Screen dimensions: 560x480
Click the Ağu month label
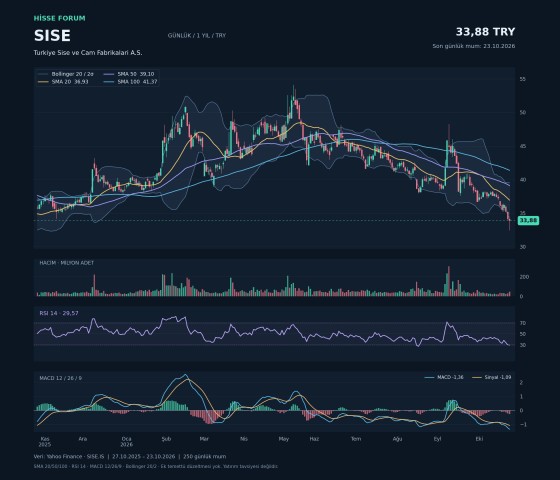click(398, 439)
